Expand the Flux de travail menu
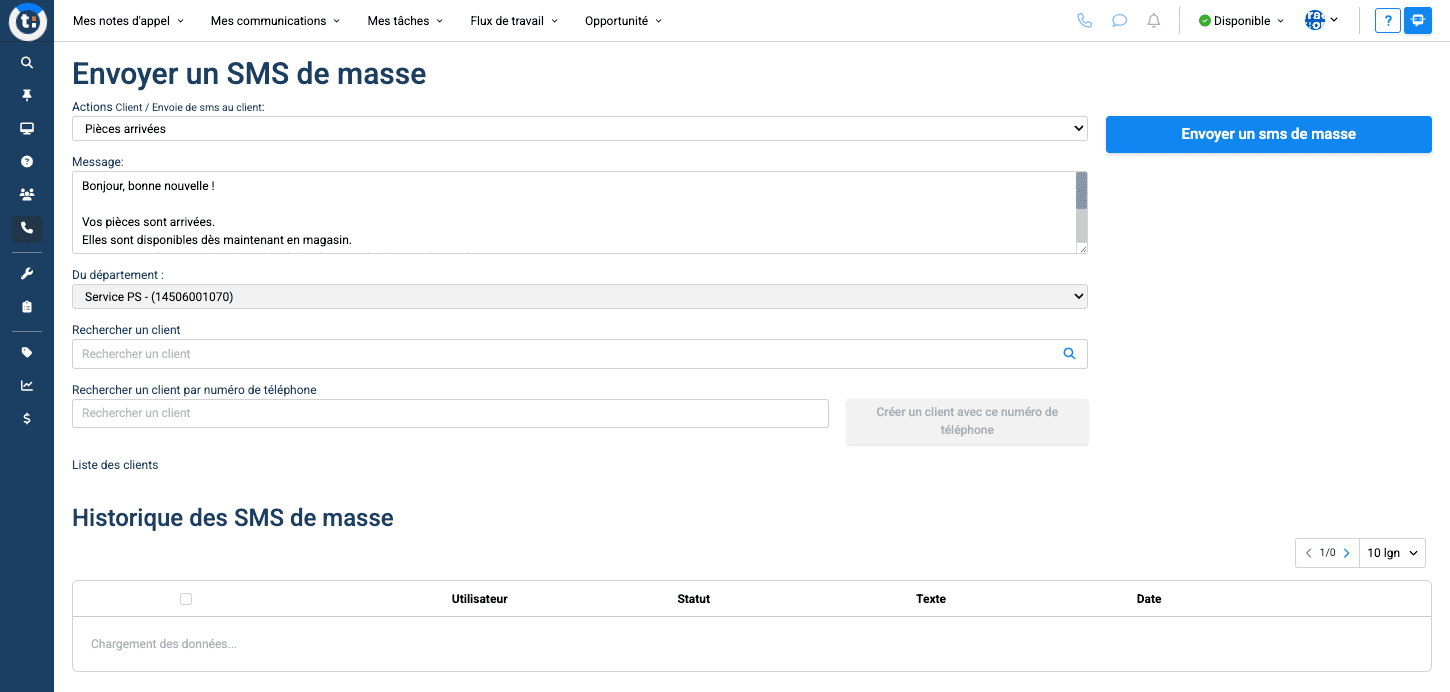The width and height of the screenshot is (1450, 692). point(514,21)
